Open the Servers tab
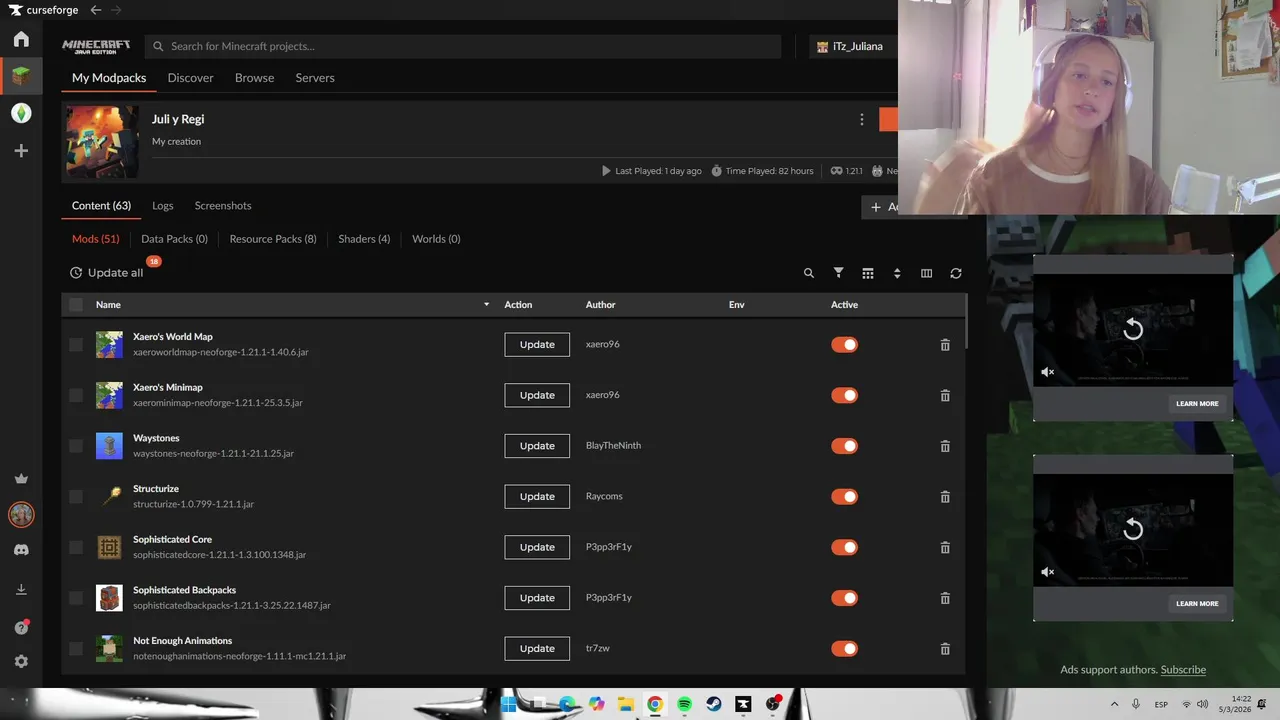1280x720 pixels. tap(315, 78)
